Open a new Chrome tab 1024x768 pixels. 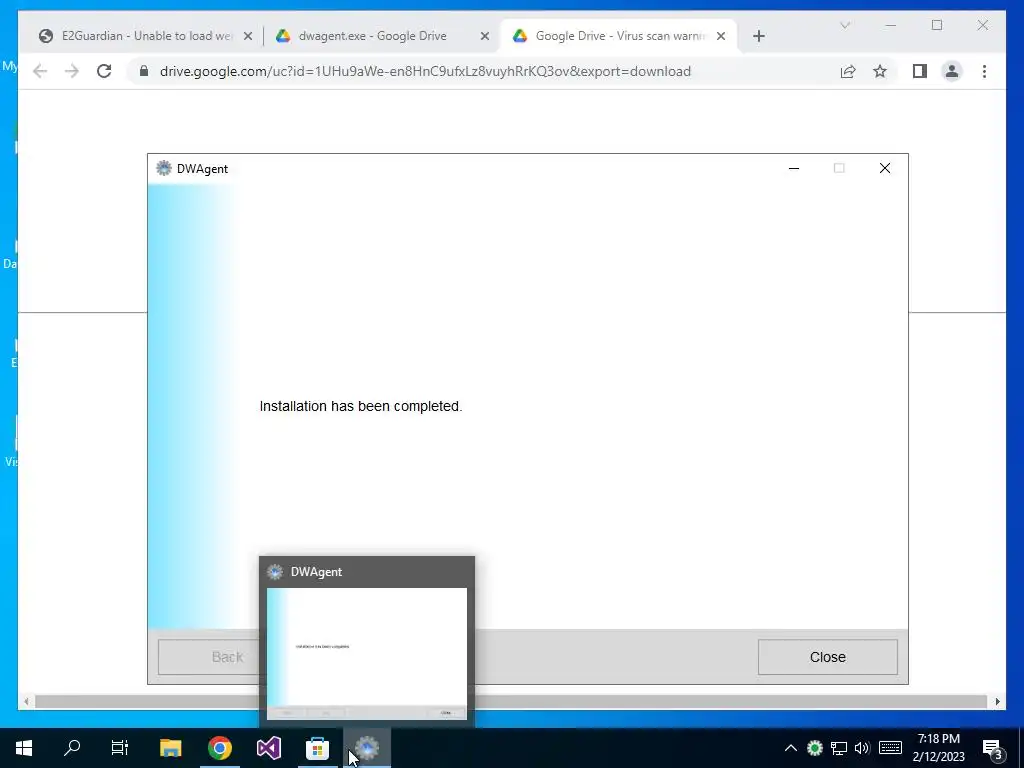tap(758, 37)
